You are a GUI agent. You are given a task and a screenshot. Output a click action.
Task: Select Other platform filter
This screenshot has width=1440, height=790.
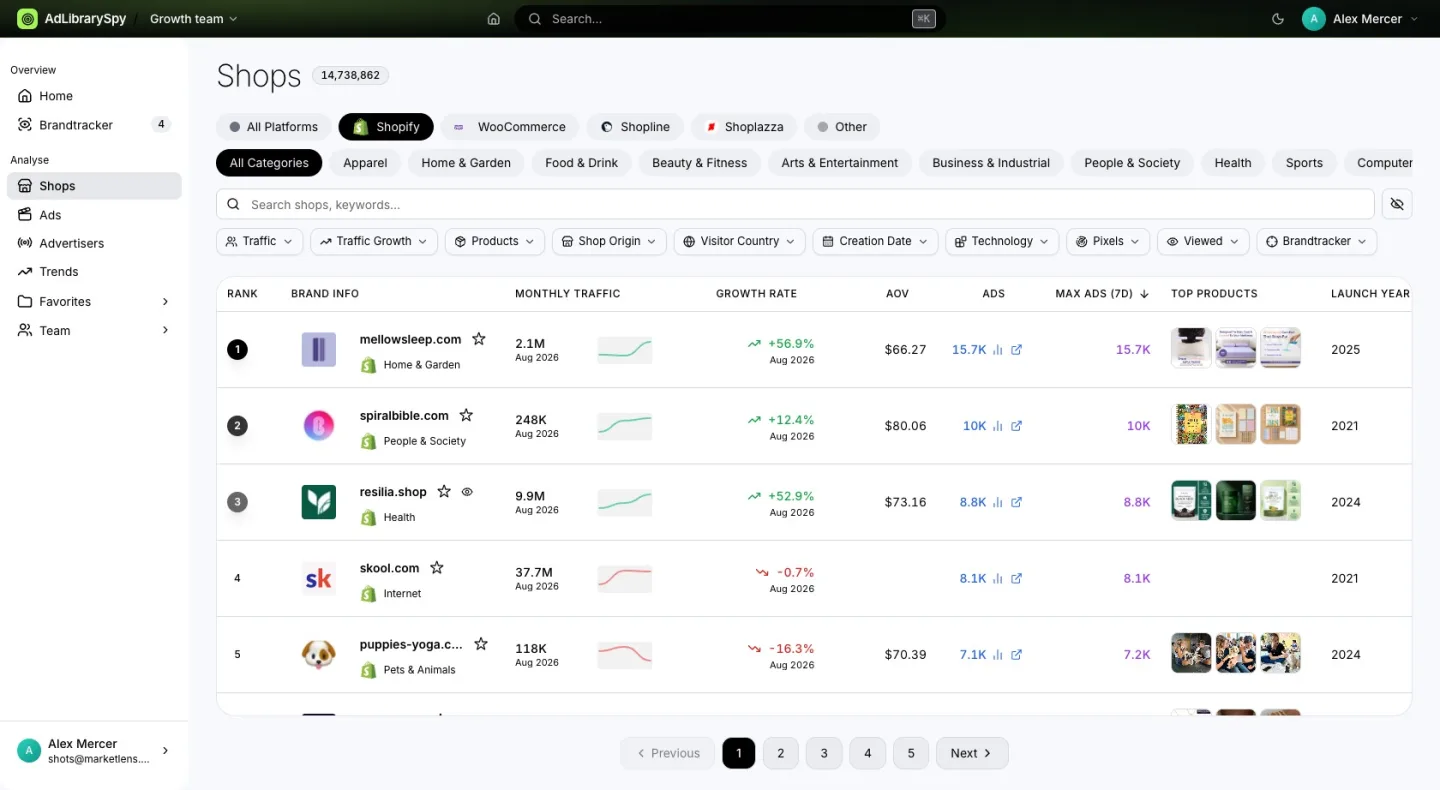point(842,127)
